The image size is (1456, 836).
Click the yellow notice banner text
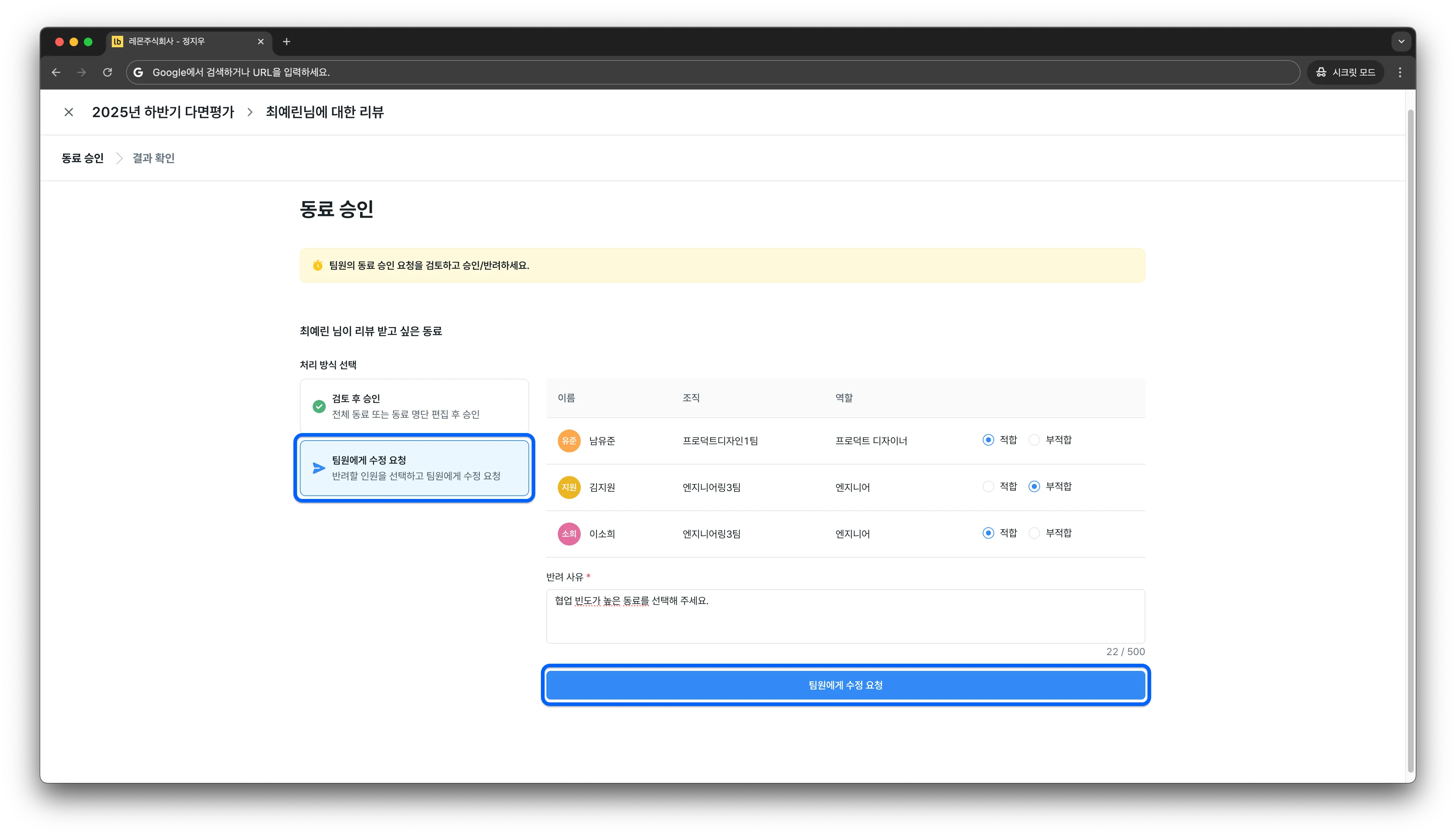pos(429,265)
